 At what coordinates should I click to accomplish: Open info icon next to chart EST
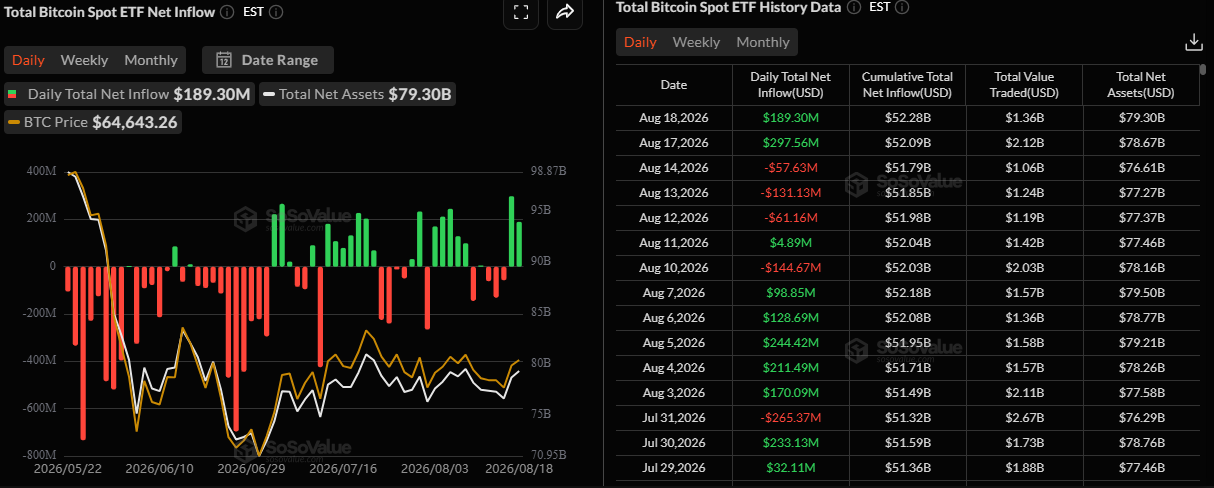coord(276,12)
